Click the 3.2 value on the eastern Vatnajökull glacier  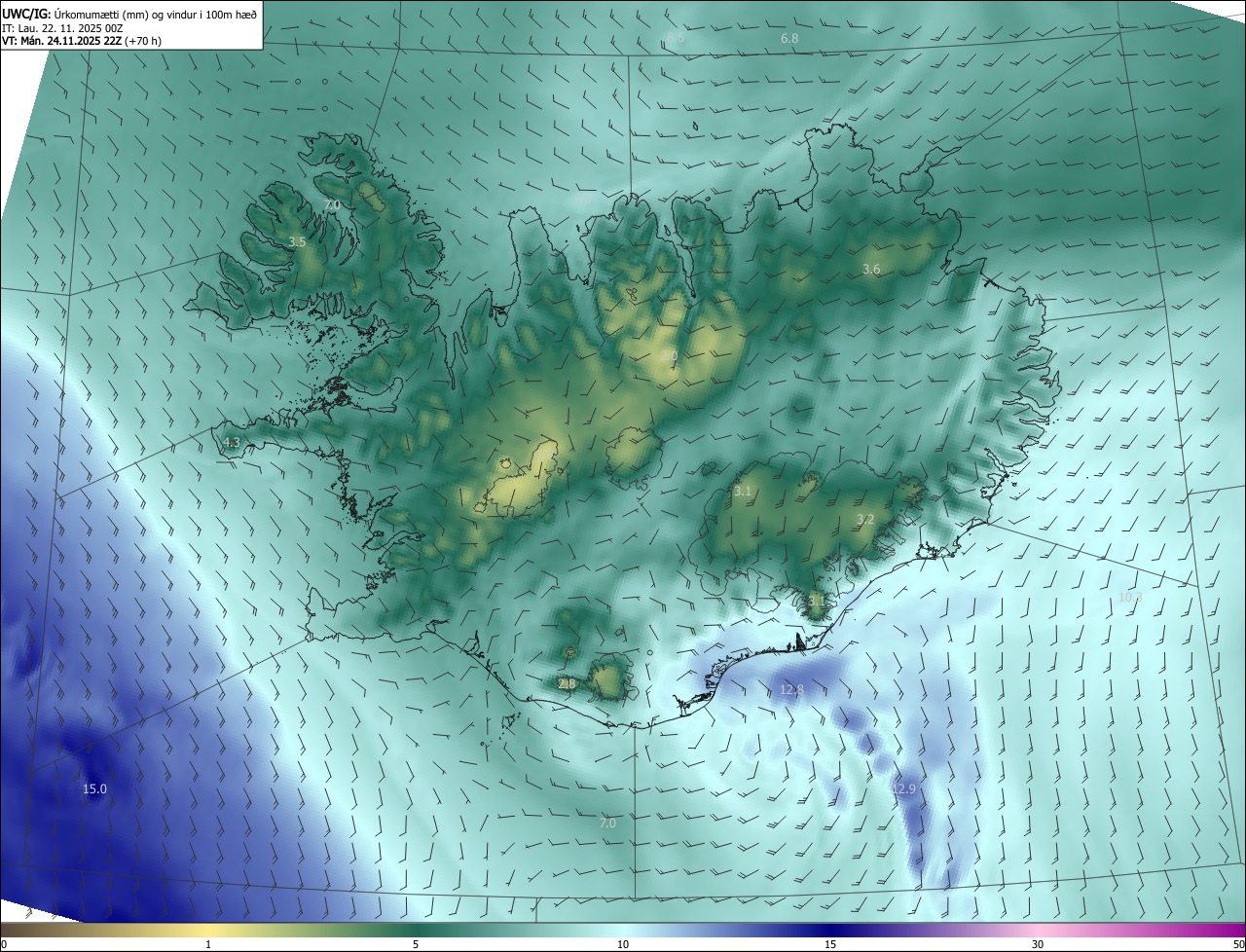click(x=865, y=520)
